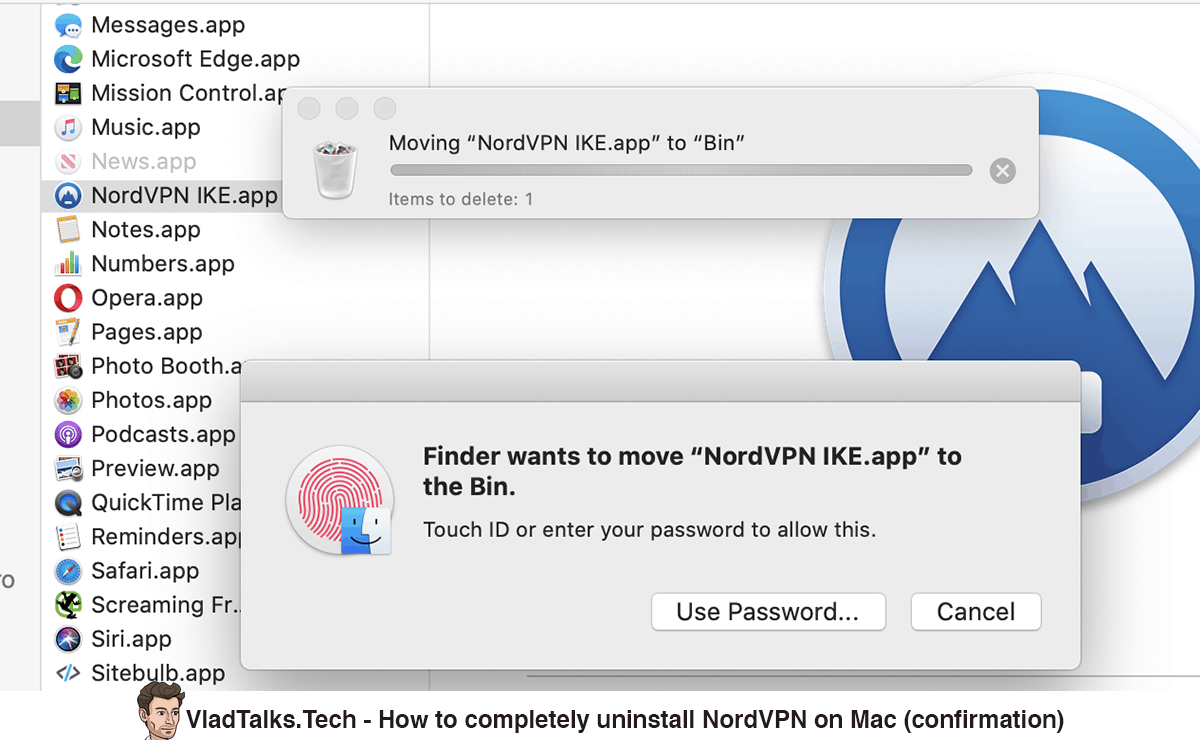Image resolution: width=1200 pixels, height=740 pixels.
Task: Click the News app icon
Action: 68,161
